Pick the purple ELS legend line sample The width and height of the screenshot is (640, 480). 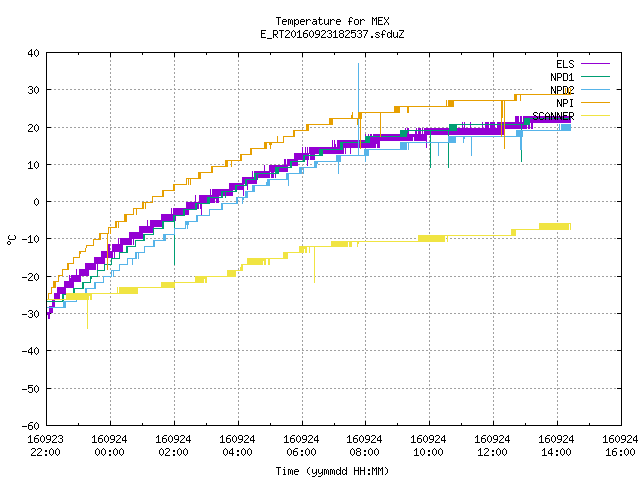click(595, 64)
